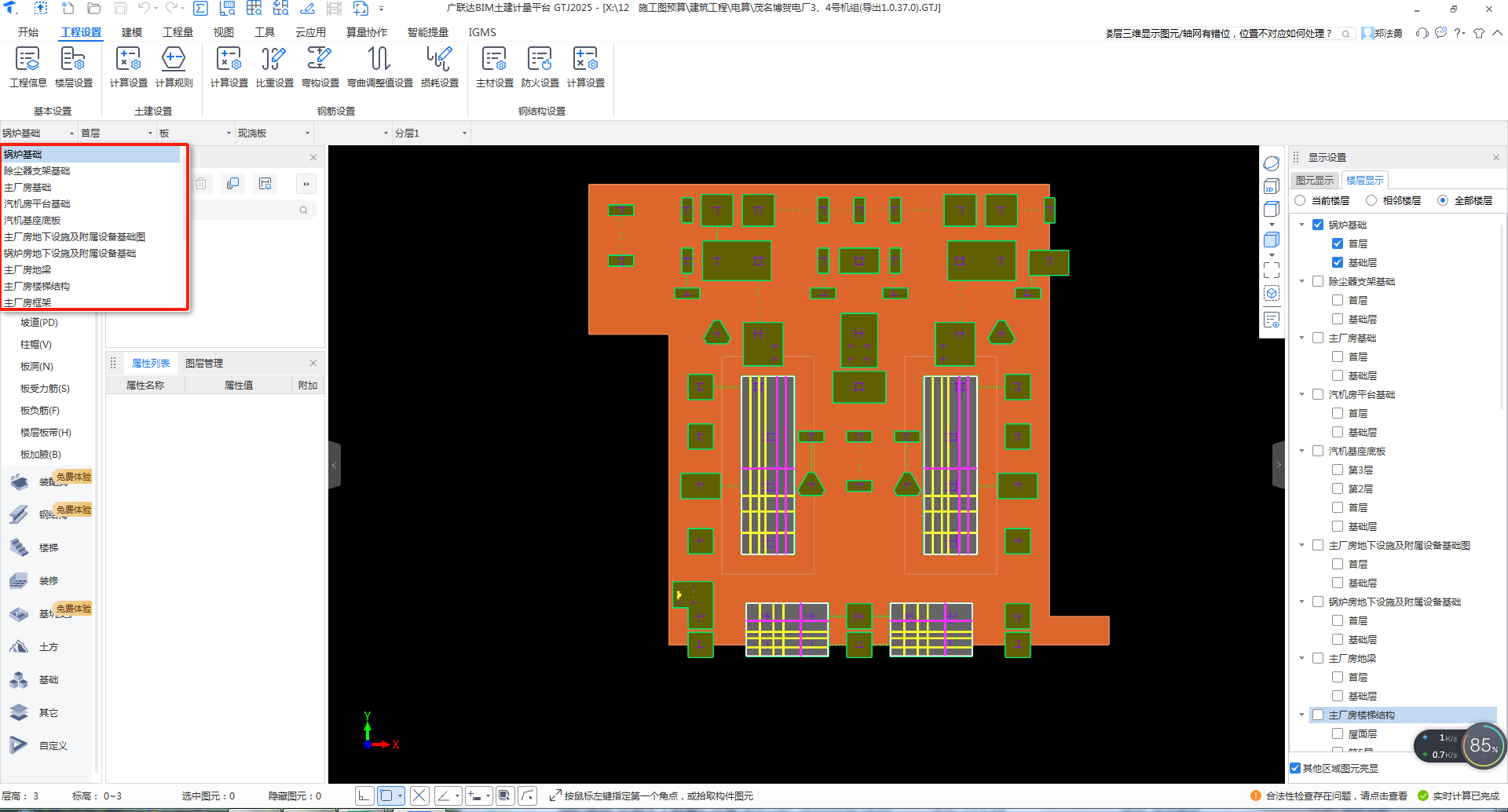Open 计算规则 in 土建设置 group

pyautogui.click(x=174, y=67)
